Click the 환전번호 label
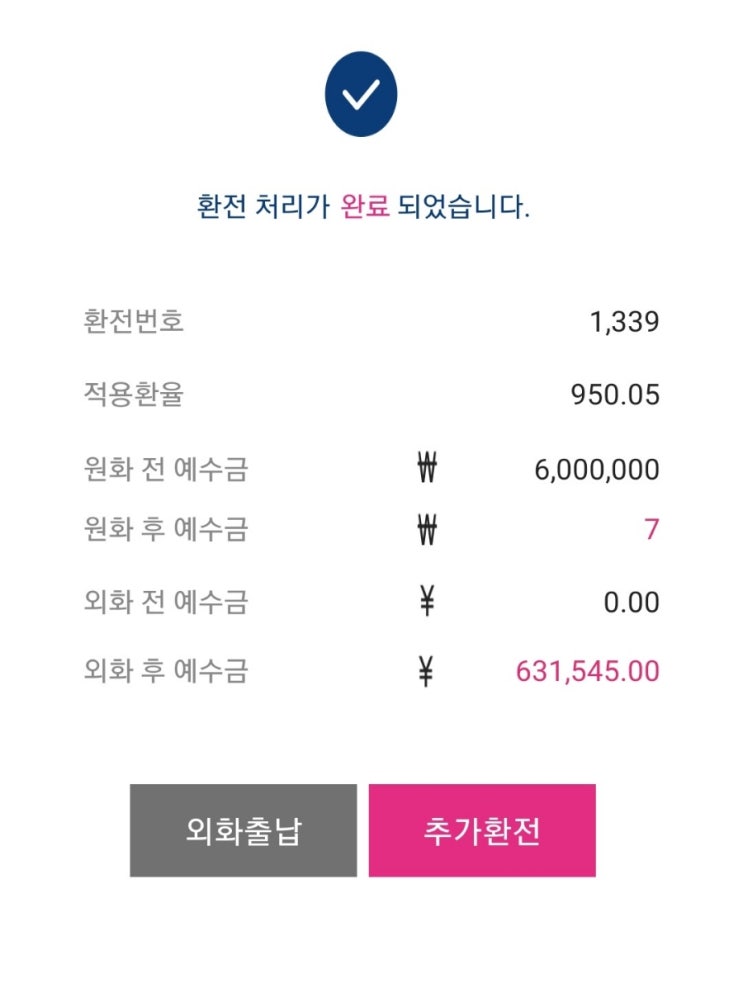This screenshot has height=1007, width=743. (134, 321)
